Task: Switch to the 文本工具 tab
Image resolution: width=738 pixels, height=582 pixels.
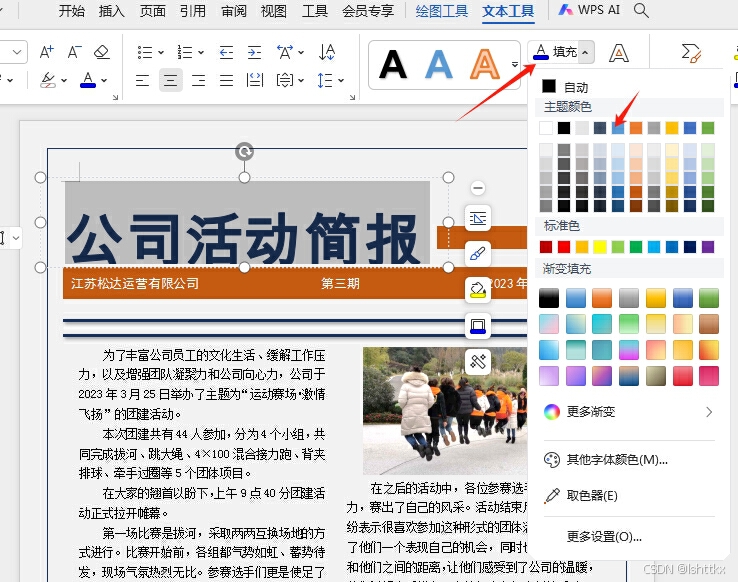Action: (508, 11)
